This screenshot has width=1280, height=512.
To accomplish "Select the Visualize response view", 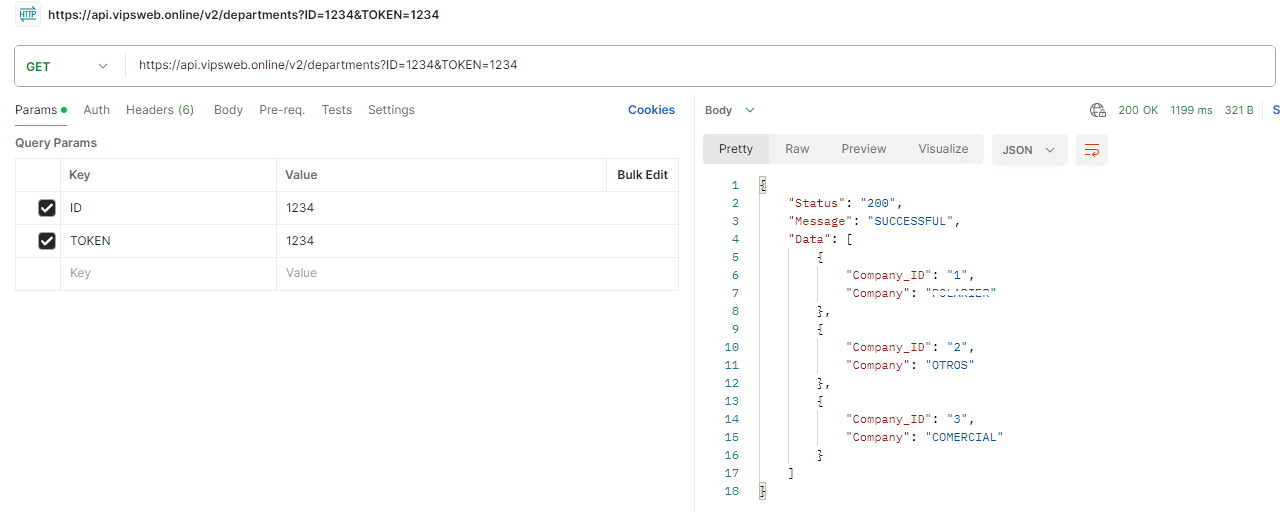I will tap(943, 149).
